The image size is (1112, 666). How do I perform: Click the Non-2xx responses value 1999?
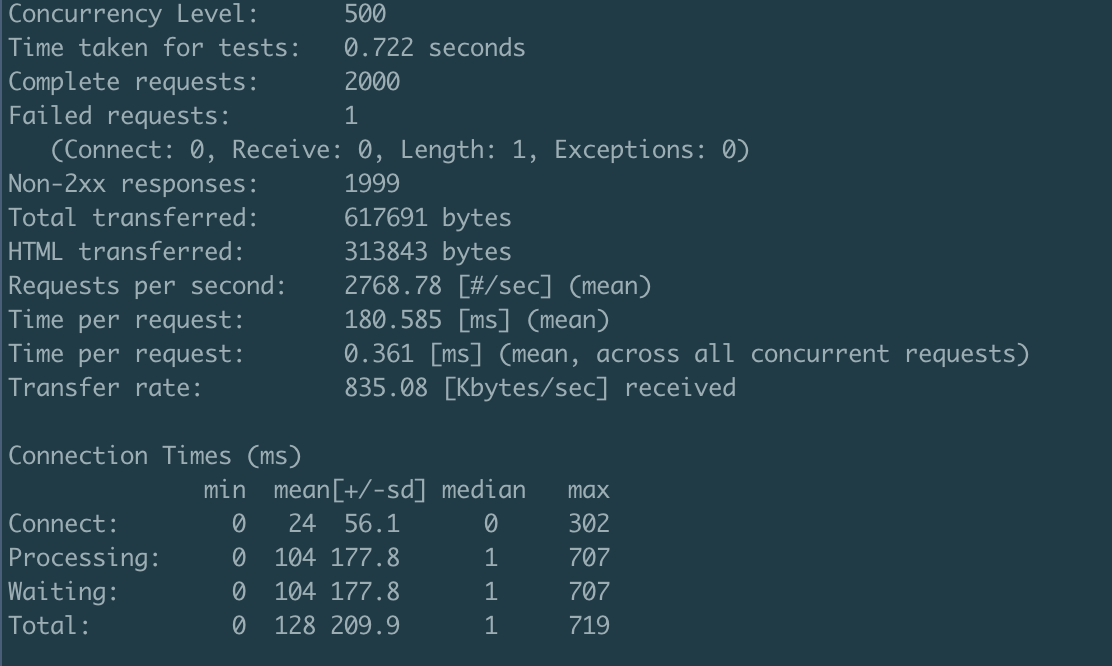click(372, 184)
